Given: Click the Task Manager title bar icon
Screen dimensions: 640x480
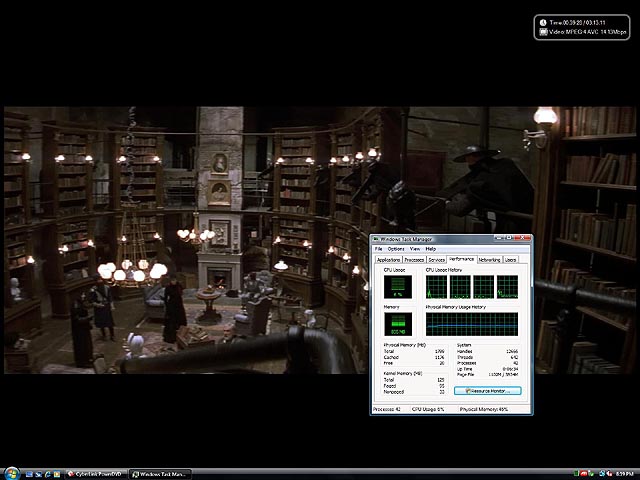Looking at the screenshot, I should pos(376,239).
